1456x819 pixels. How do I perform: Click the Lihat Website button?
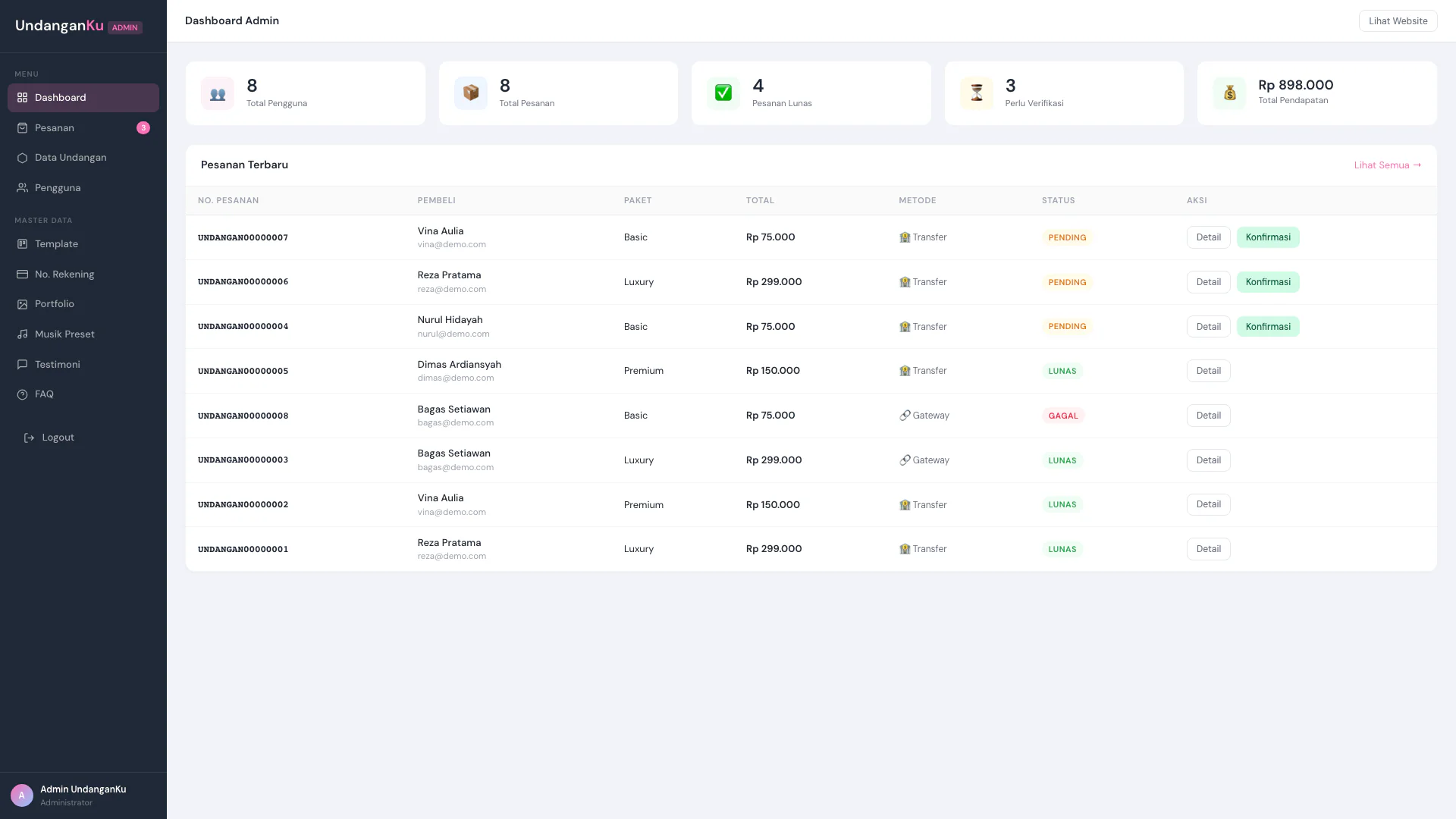(1398, 21)
